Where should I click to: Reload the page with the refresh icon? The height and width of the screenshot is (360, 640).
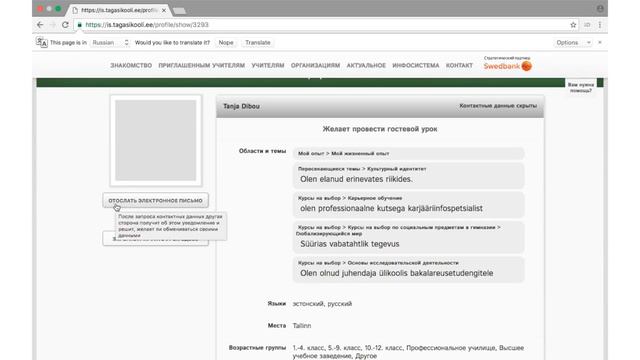click(65, 25)
